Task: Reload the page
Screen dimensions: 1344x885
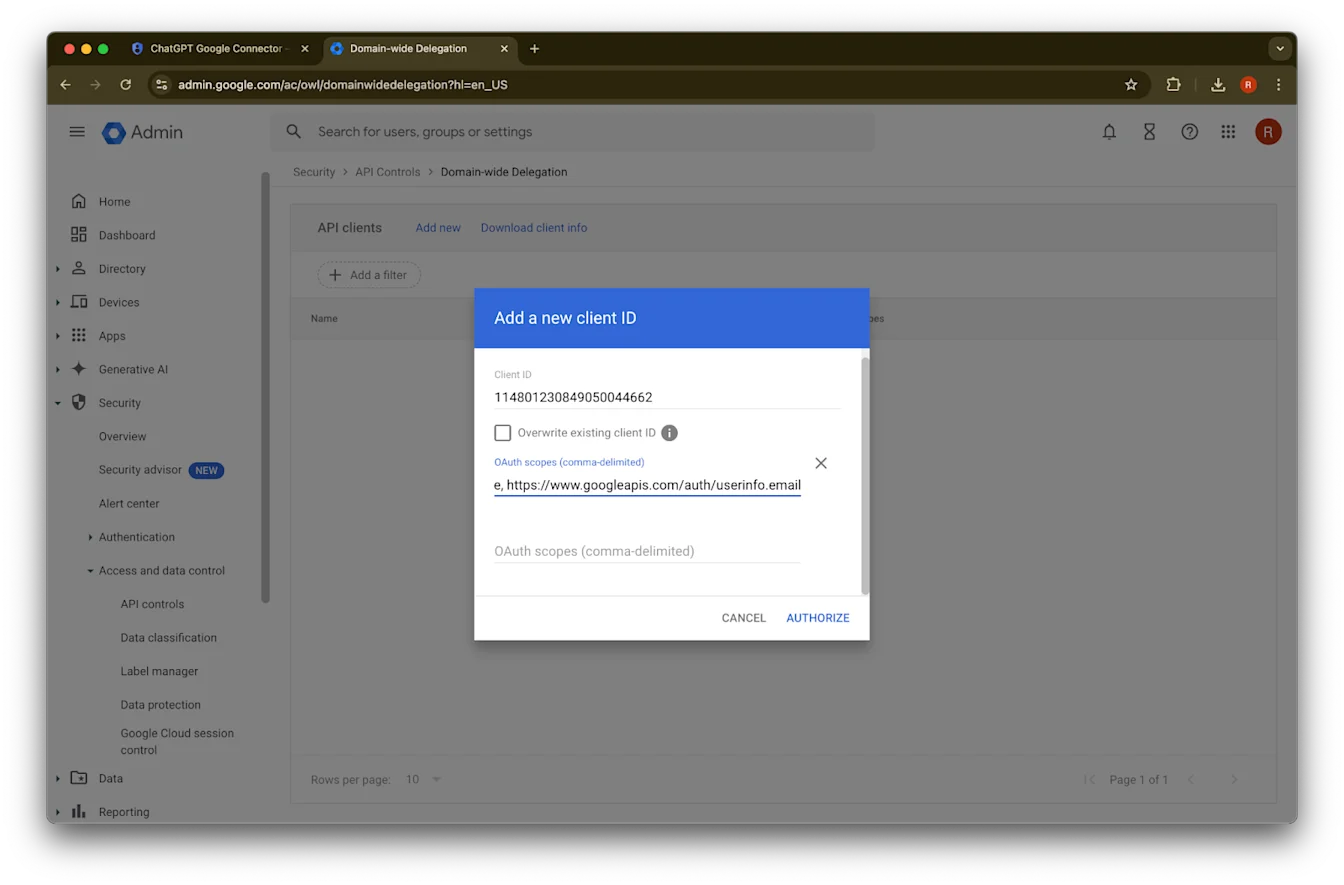Action: 126,85
